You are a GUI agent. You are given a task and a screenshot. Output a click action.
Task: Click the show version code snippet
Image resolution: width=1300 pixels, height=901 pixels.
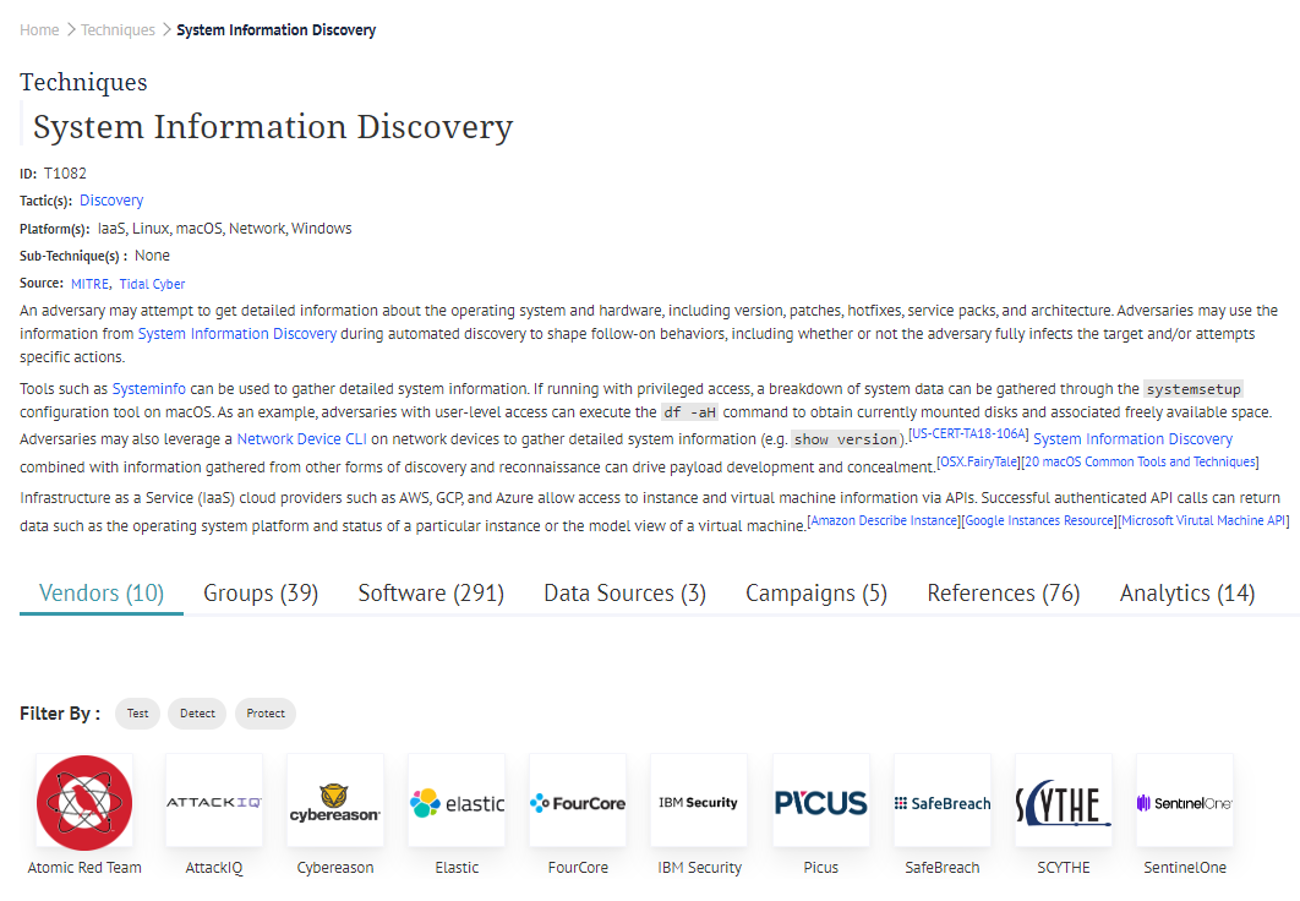point(845,439)
